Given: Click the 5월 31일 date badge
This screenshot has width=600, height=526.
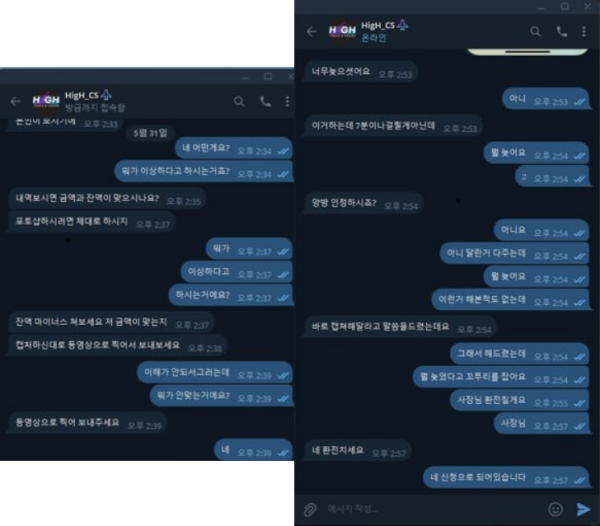Looking at the screenshot, I should [150, 133].
